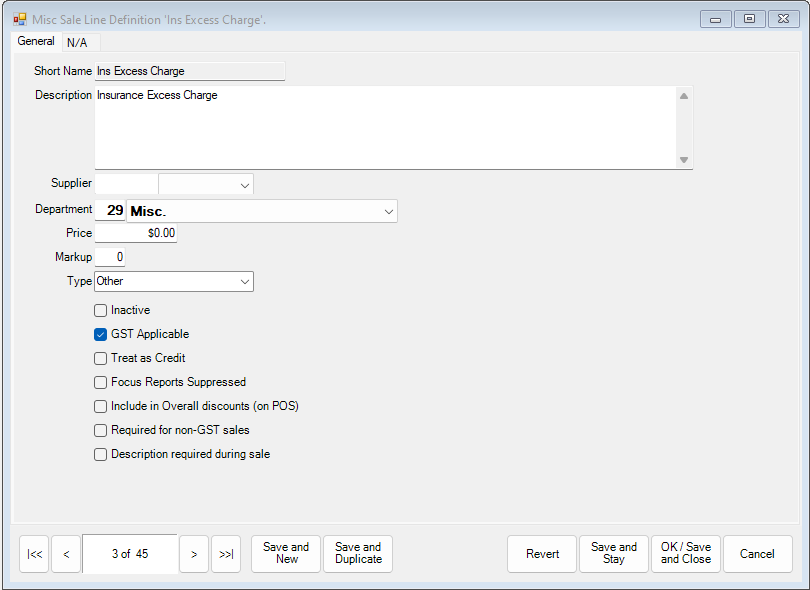The height and width of the screenshot is (590, 810).
Task: Check Treat as Credit
Action: 100,358
